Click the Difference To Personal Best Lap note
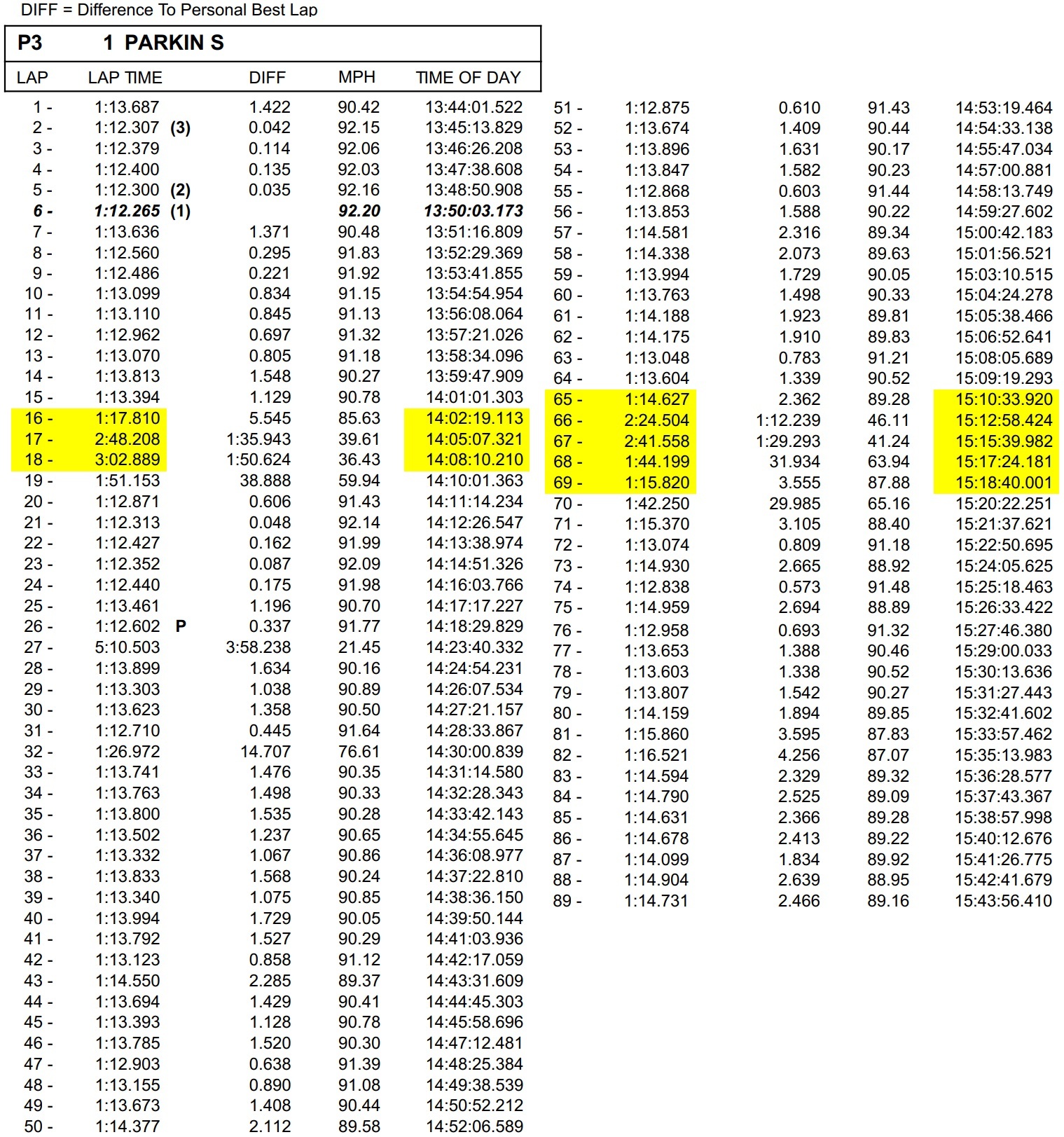The image size is (1064, 1137). point(169,10)
